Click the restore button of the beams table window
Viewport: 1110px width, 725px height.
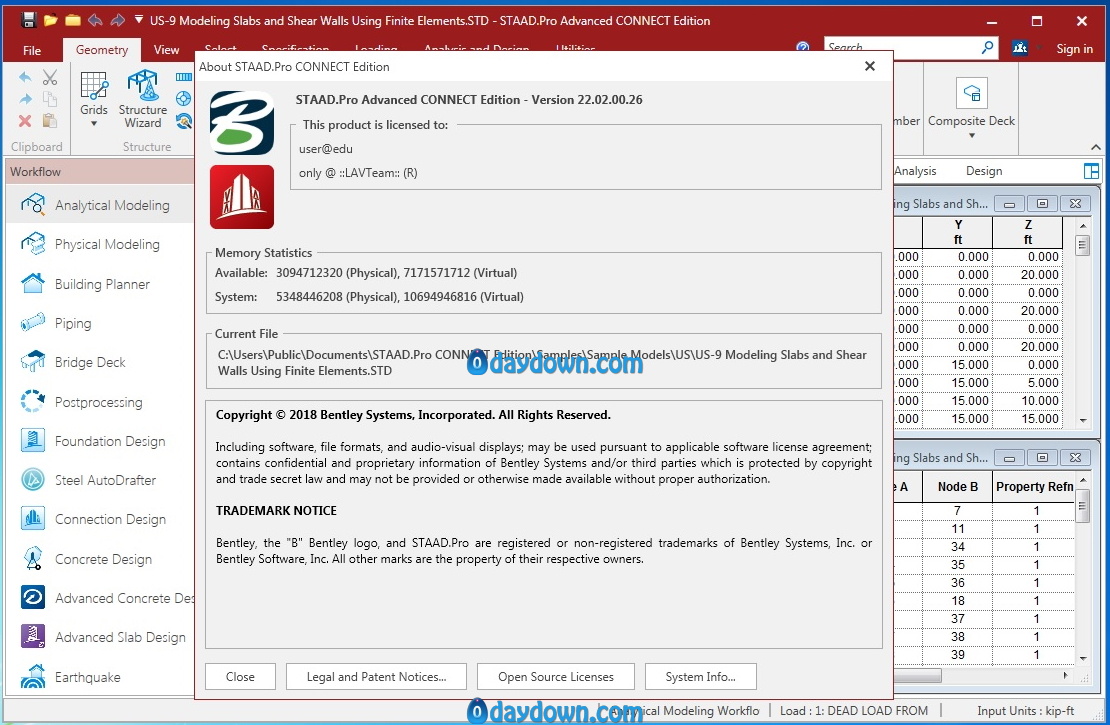(1042, 458)
